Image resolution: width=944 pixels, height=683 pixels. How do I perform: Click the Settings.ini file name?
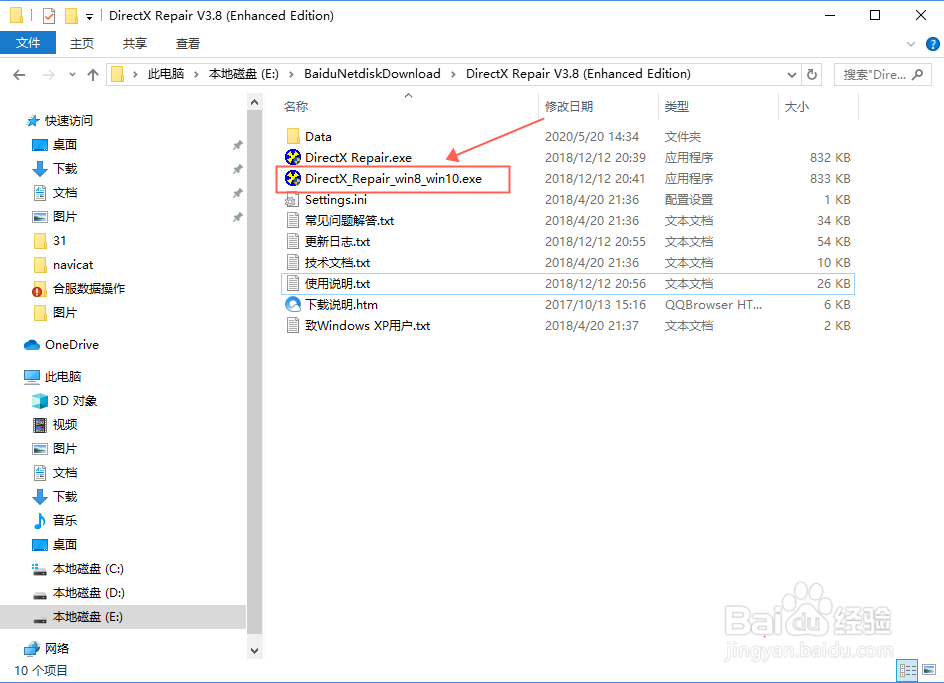pos(336,200)
